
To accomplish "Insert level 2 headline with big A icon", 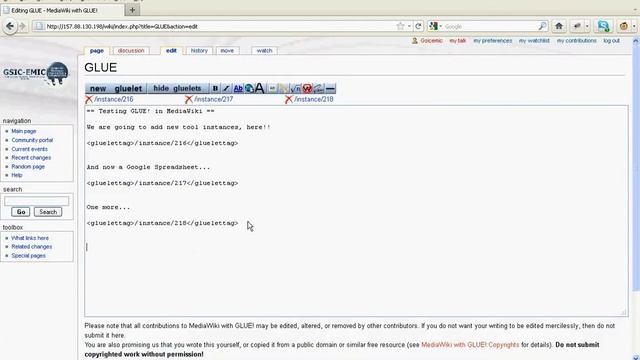I will 260,88.
